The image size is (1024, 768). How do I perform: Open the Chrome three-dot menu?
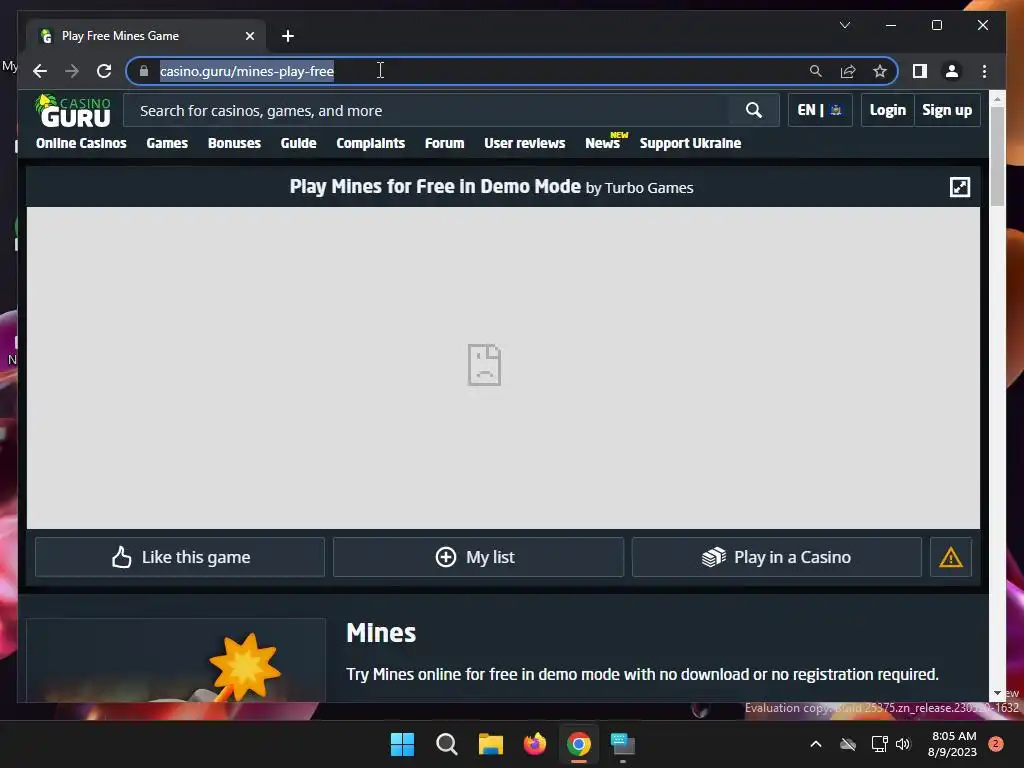coord(984,71)
